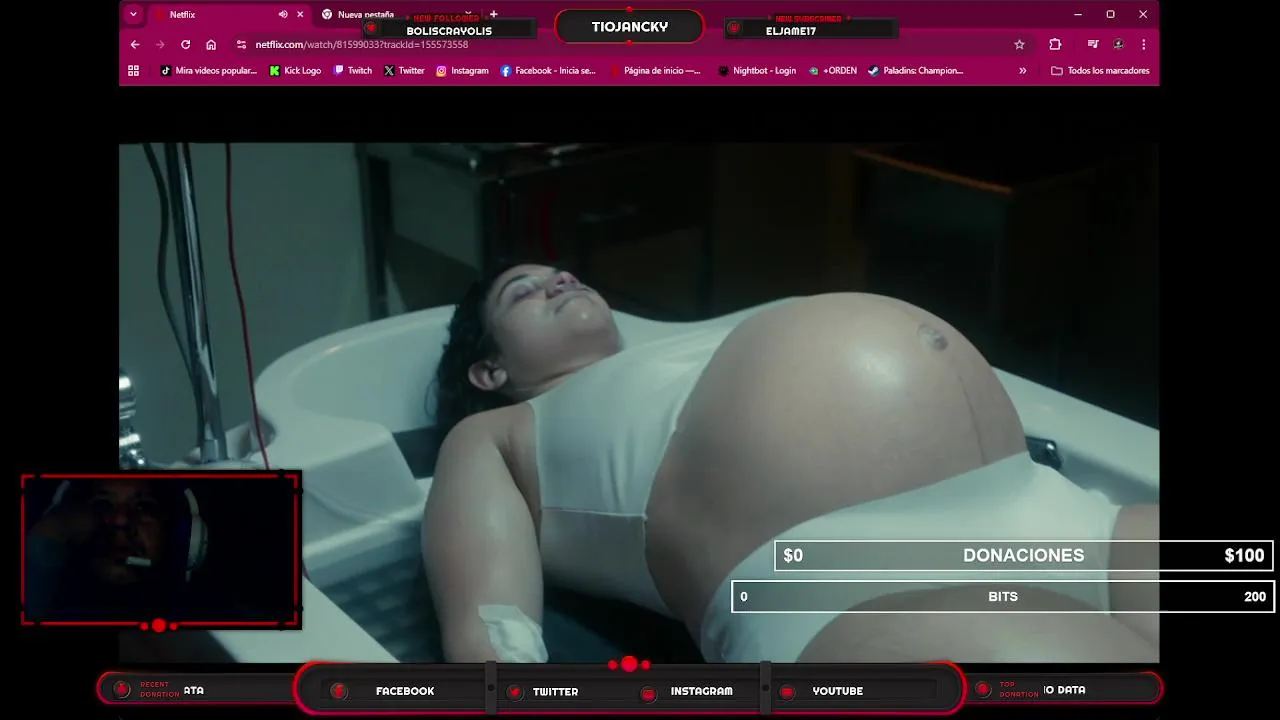Expand hidden bookmarks chevron
The width and height of the screenshot is (1280, 720).
click(1022, 71)
